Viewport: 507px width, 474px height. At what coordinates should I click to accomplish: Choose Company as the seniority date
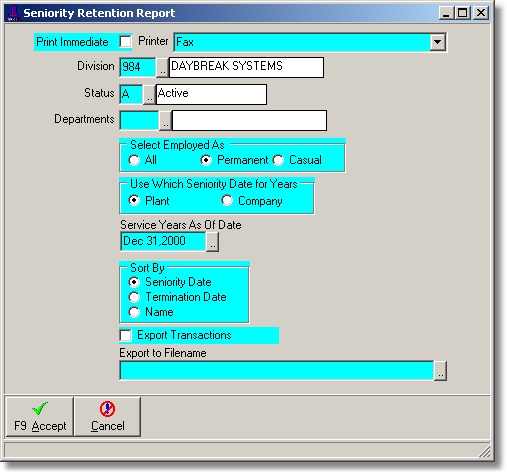point(227,201)
